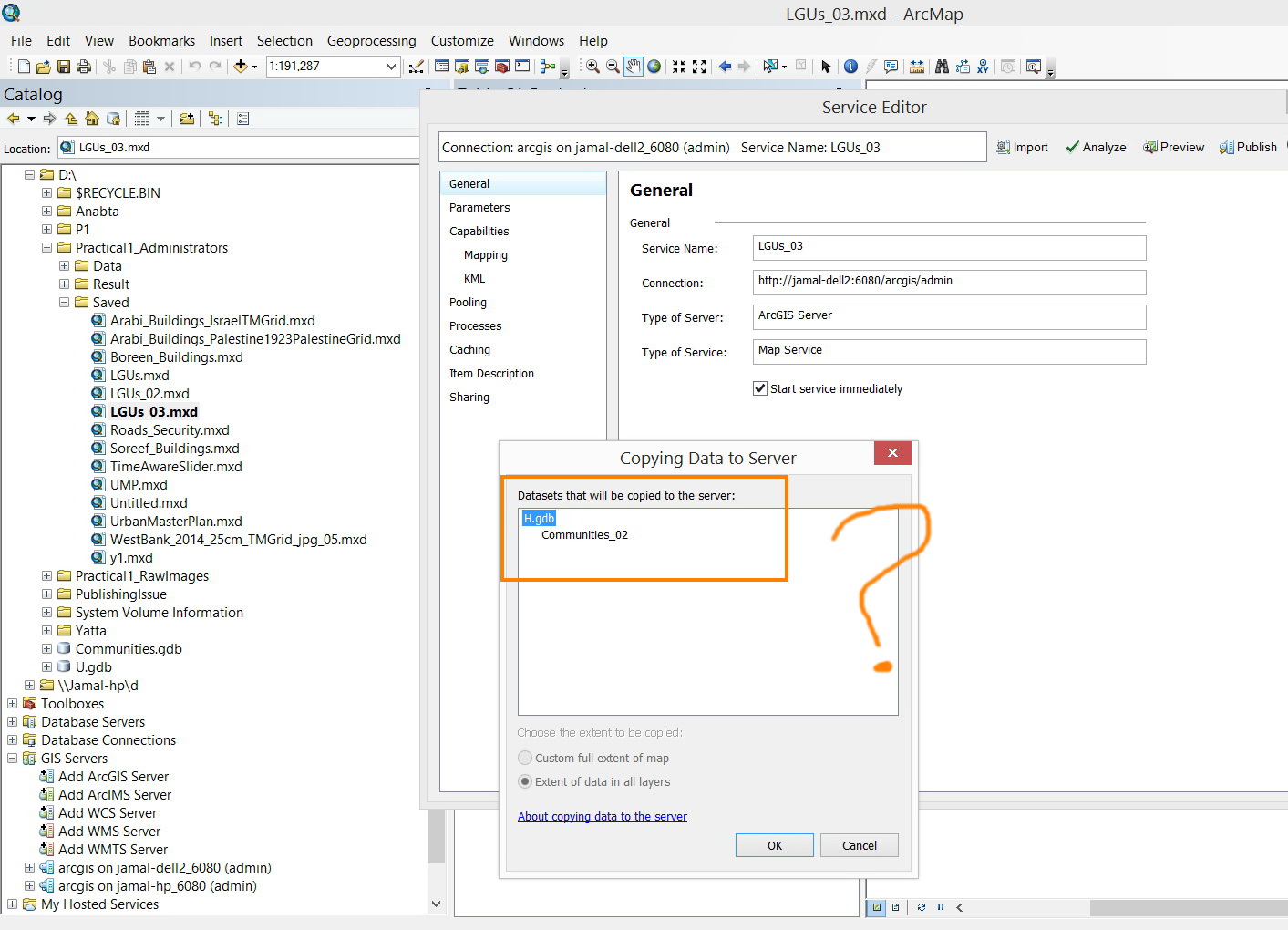Collapse the Saved folder node

65,302
